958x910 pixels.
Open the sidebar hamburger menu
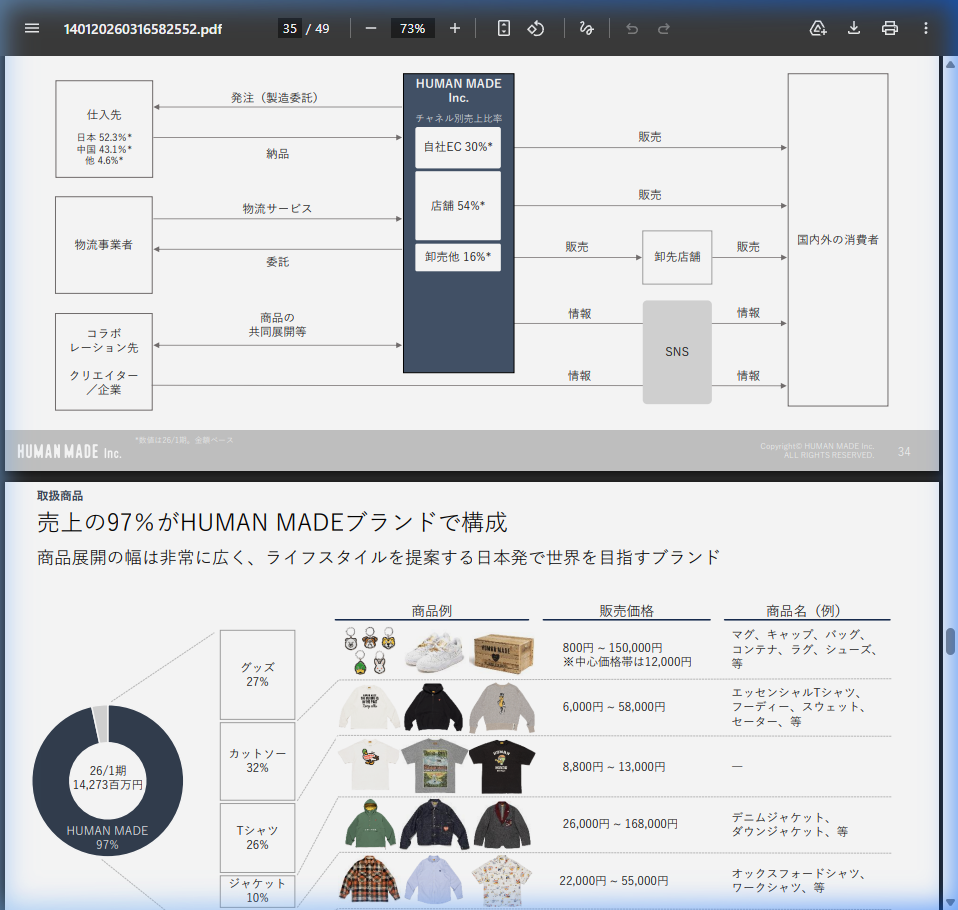[32, 28]
